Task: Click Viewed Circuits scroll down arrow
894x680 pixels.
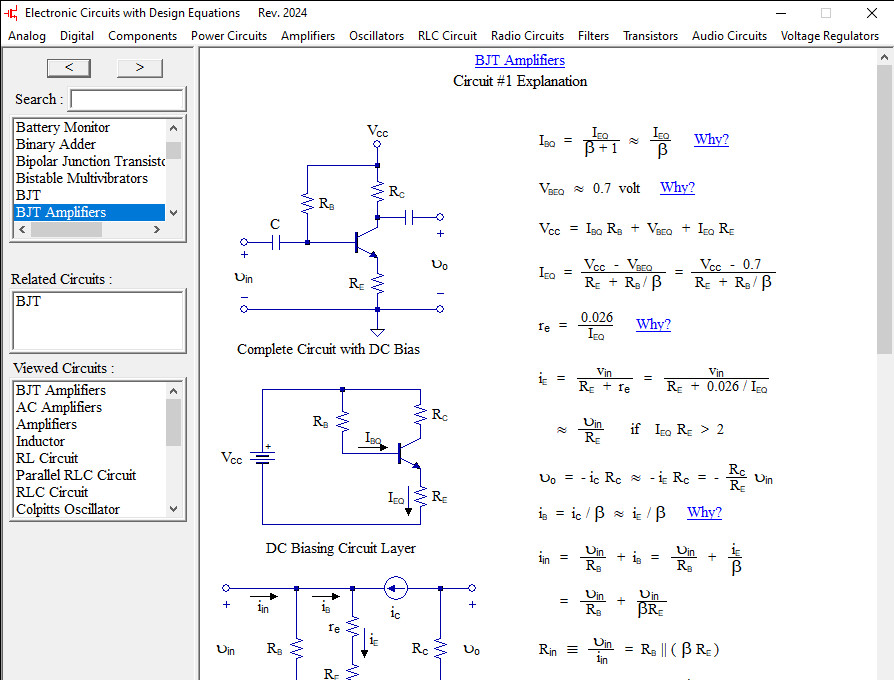Action: tap(174, 509)
